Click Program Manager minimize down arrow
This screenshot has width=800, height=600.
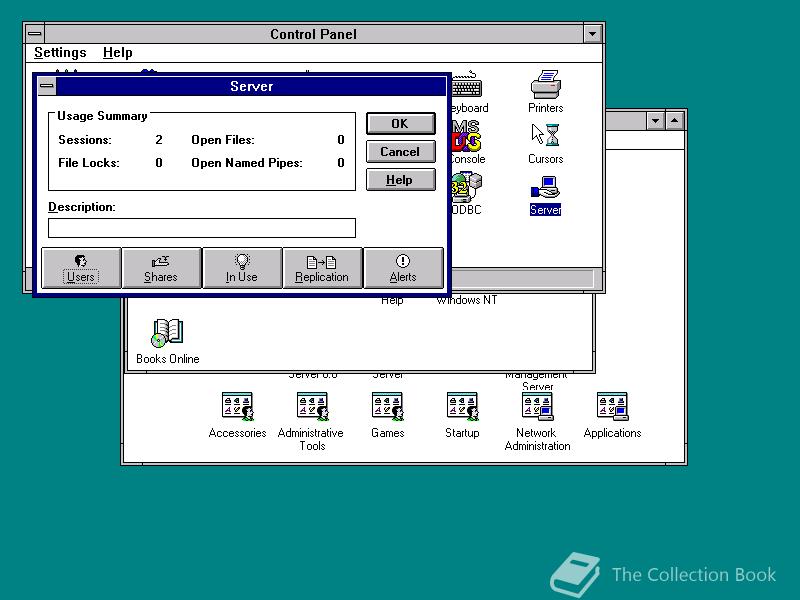pos(656,121)
